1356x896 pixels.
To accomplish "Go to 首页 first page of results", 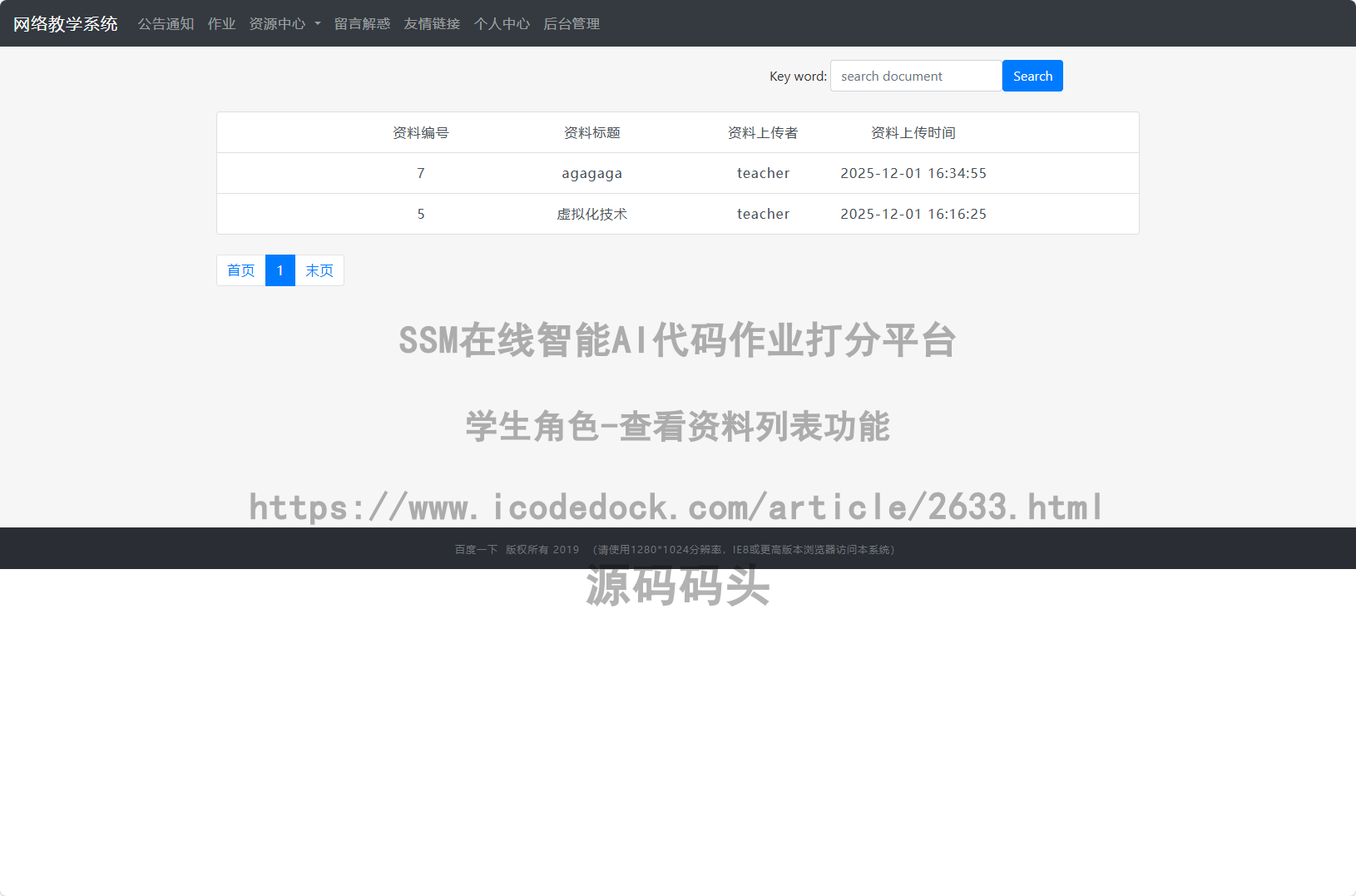I will 240,270.
